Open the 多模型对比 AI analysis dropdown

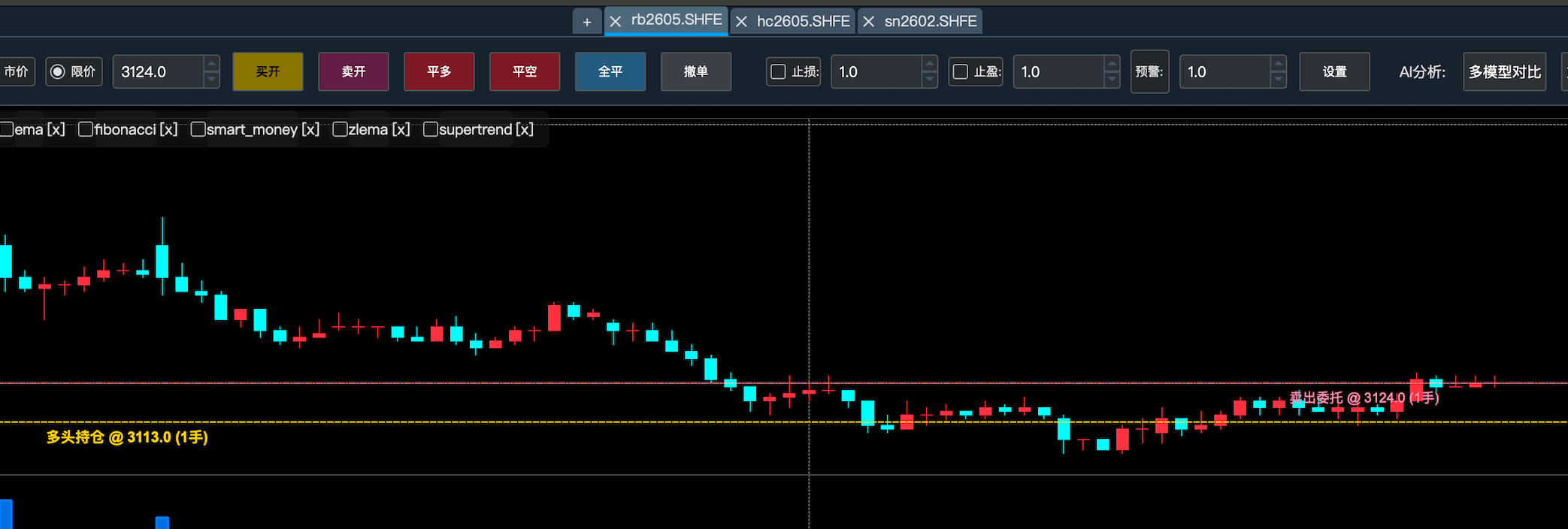(1504, 72)
